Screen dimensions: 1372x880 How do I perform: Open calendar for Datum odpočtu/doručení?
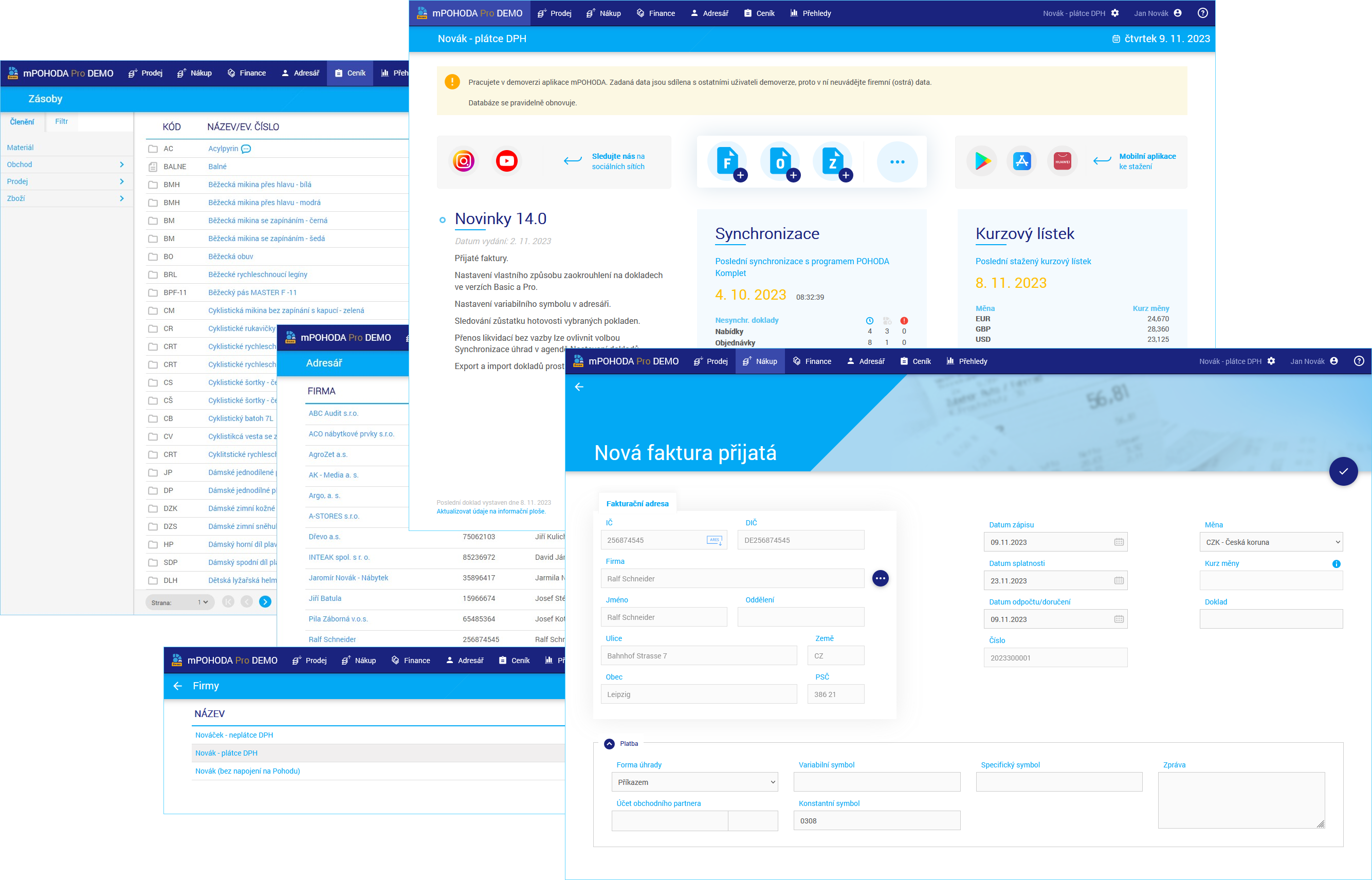[1119, 619]
